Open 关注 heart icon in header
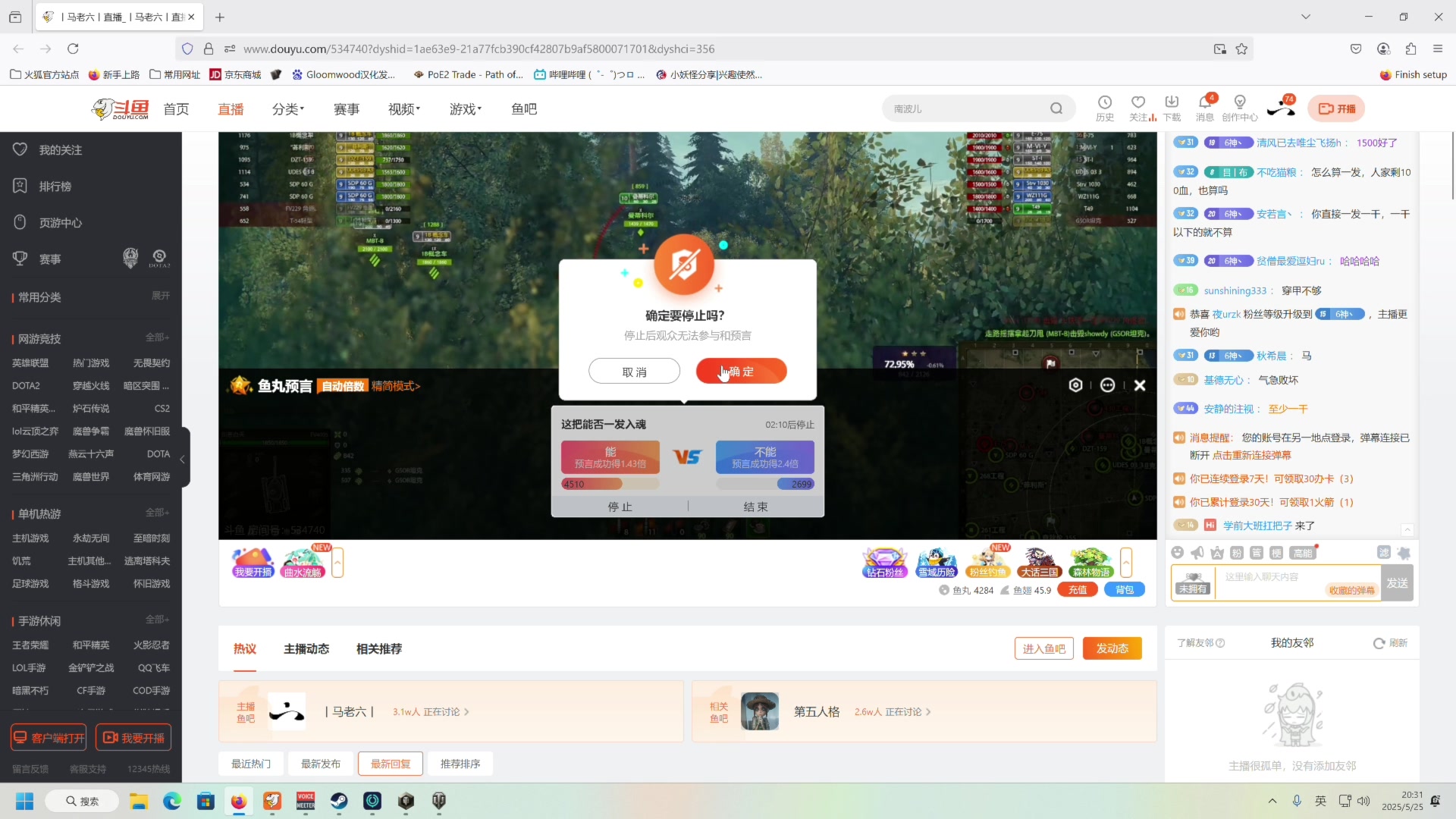The image size is (1456, 819). [x=1138, y=108]
